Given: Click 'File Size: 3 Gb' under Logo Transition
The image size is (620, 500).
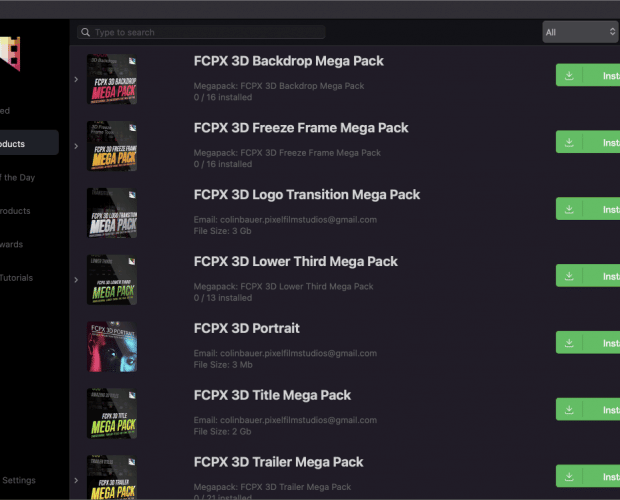Looking at the screenshot, I should point(222,231).
